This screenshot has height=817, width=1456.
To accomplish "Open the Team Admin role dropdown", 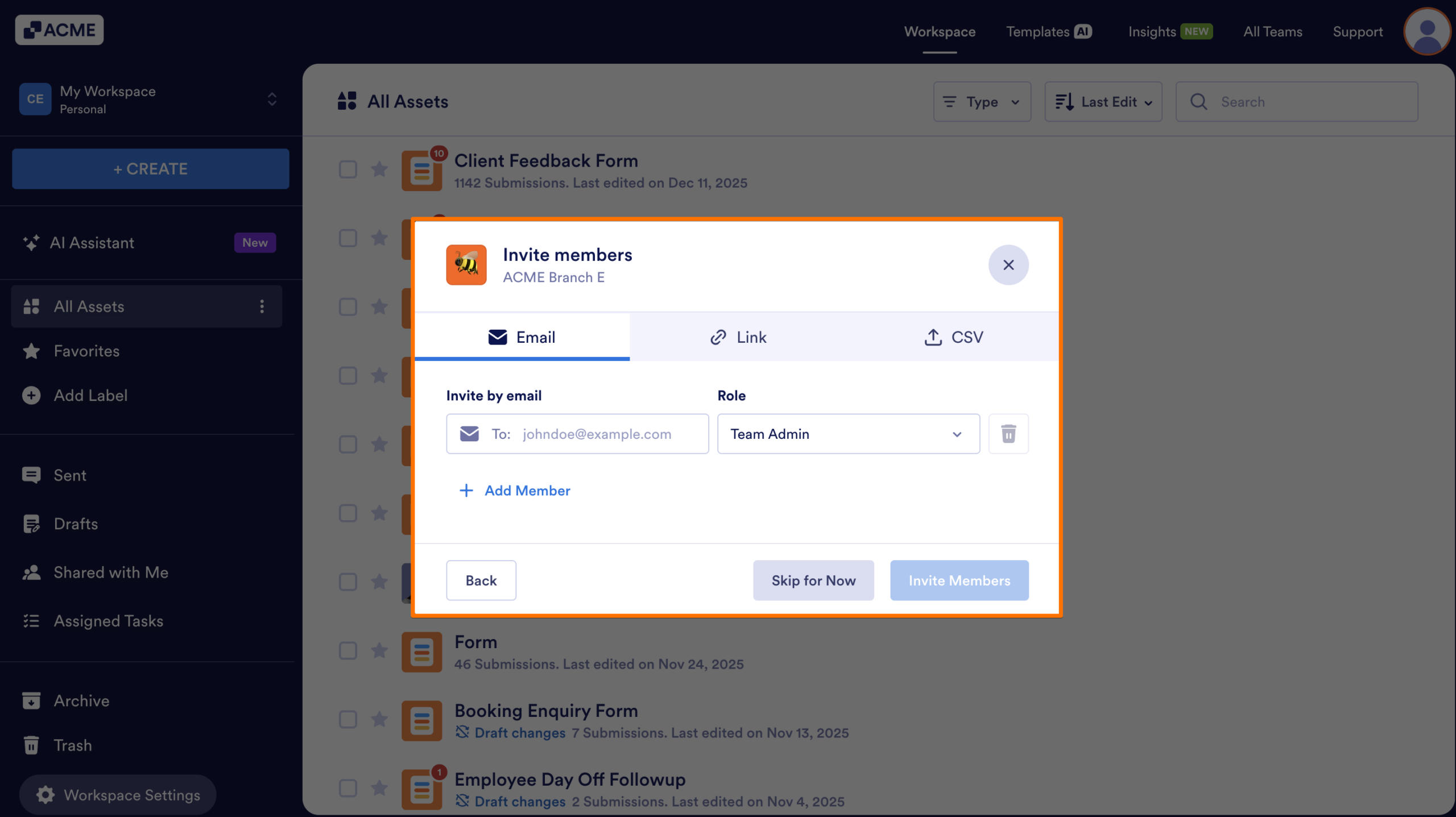I will (847, 434).
